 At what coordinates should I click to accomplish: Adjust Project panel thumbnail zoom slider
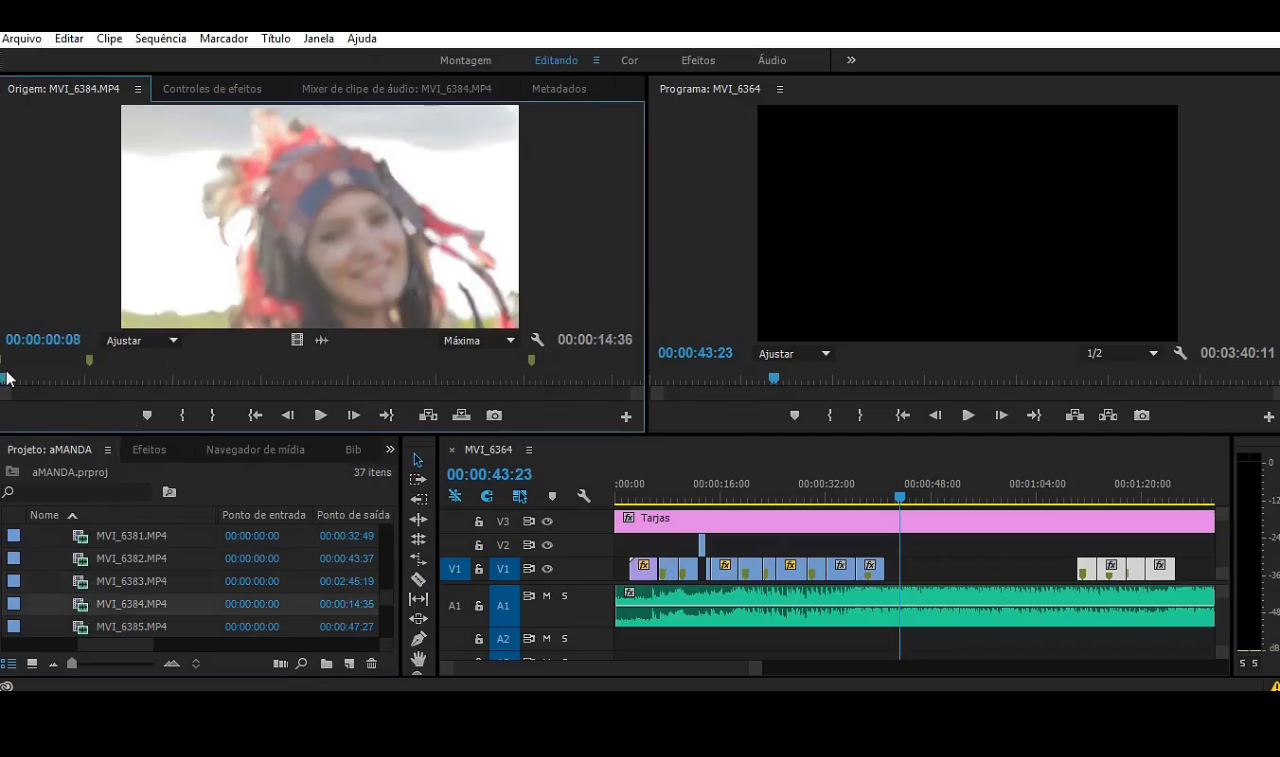[72, 663]
